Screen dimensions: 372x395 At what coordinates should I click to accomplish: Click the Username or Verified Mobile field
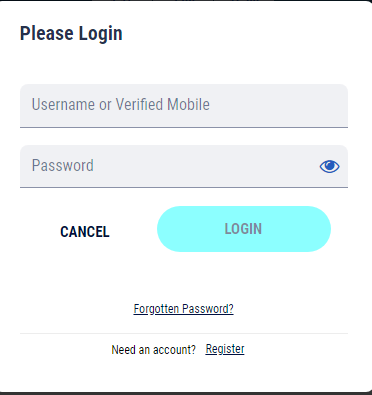184,106
